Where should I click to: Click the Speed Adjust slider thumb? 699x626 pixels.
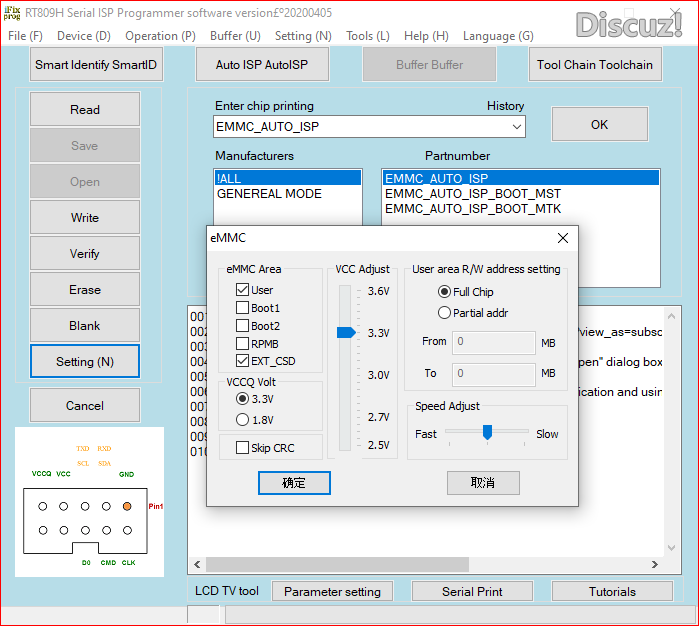tap(487, 432)
